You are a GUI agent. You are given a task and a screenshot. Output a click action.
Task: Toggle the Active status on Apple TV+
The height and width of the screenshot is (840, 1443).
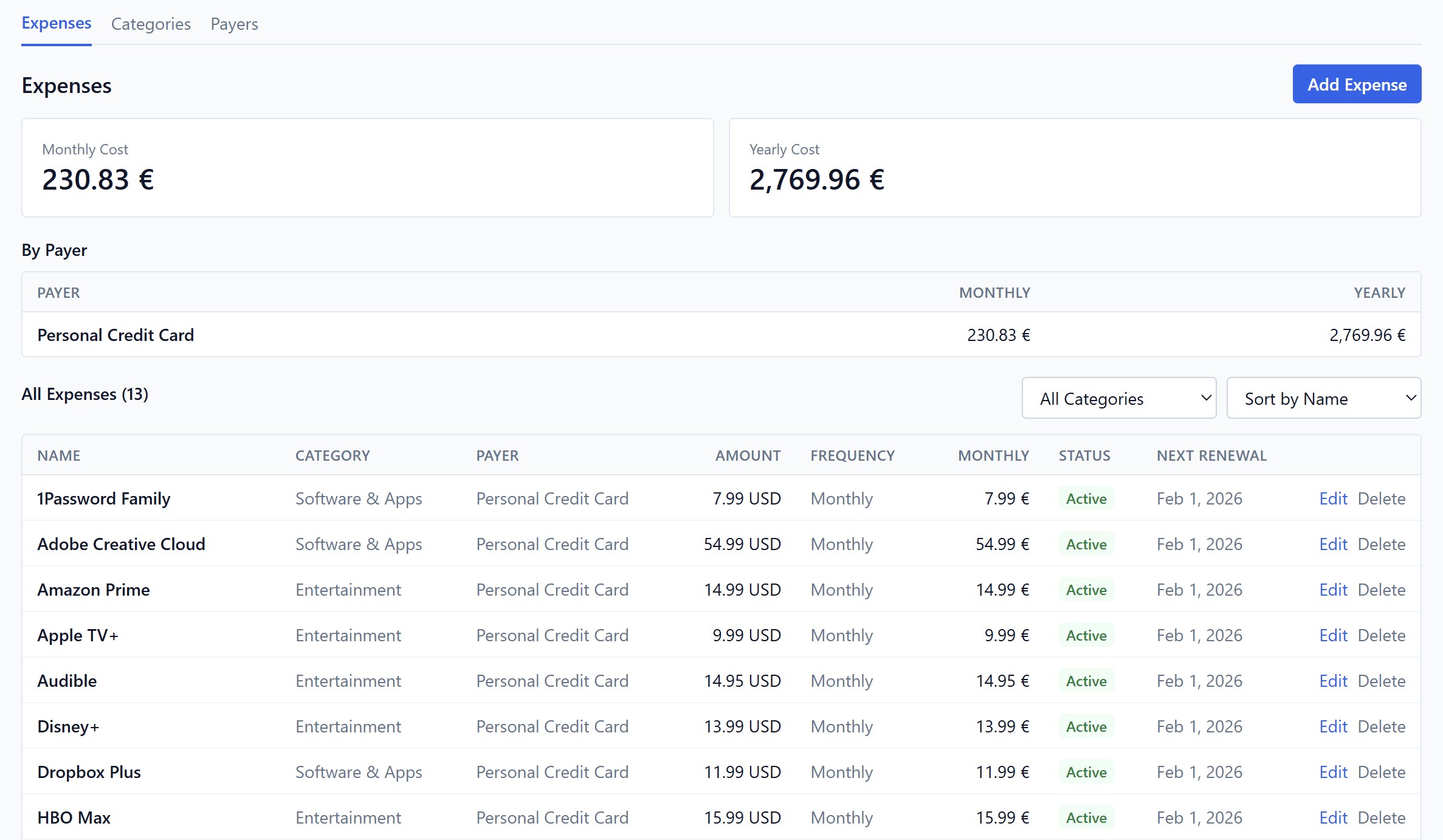[x=1086, y=635]
